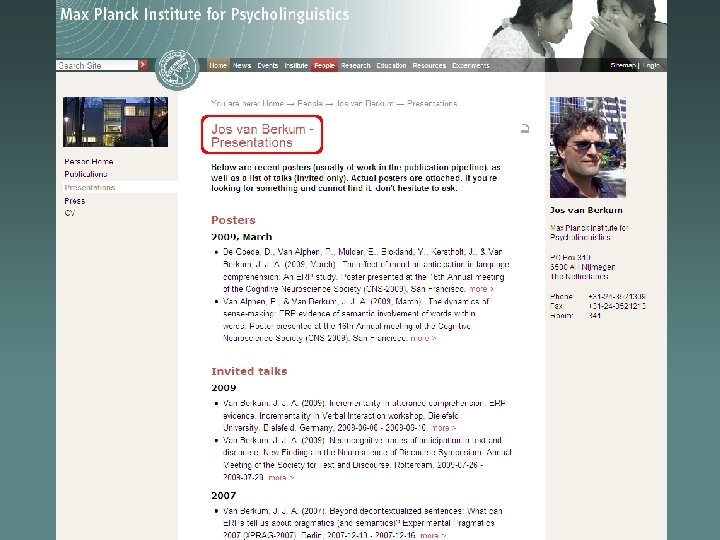
Task: Open the Institute navigation tab
Action: click(x=296, y=65)
